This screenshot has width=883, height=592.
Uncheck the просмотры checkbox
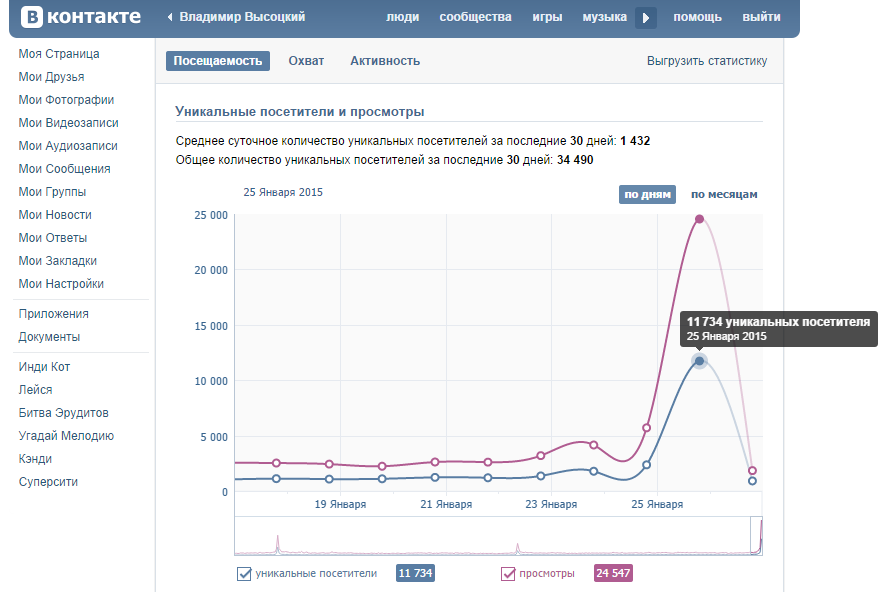pos(508,573)
